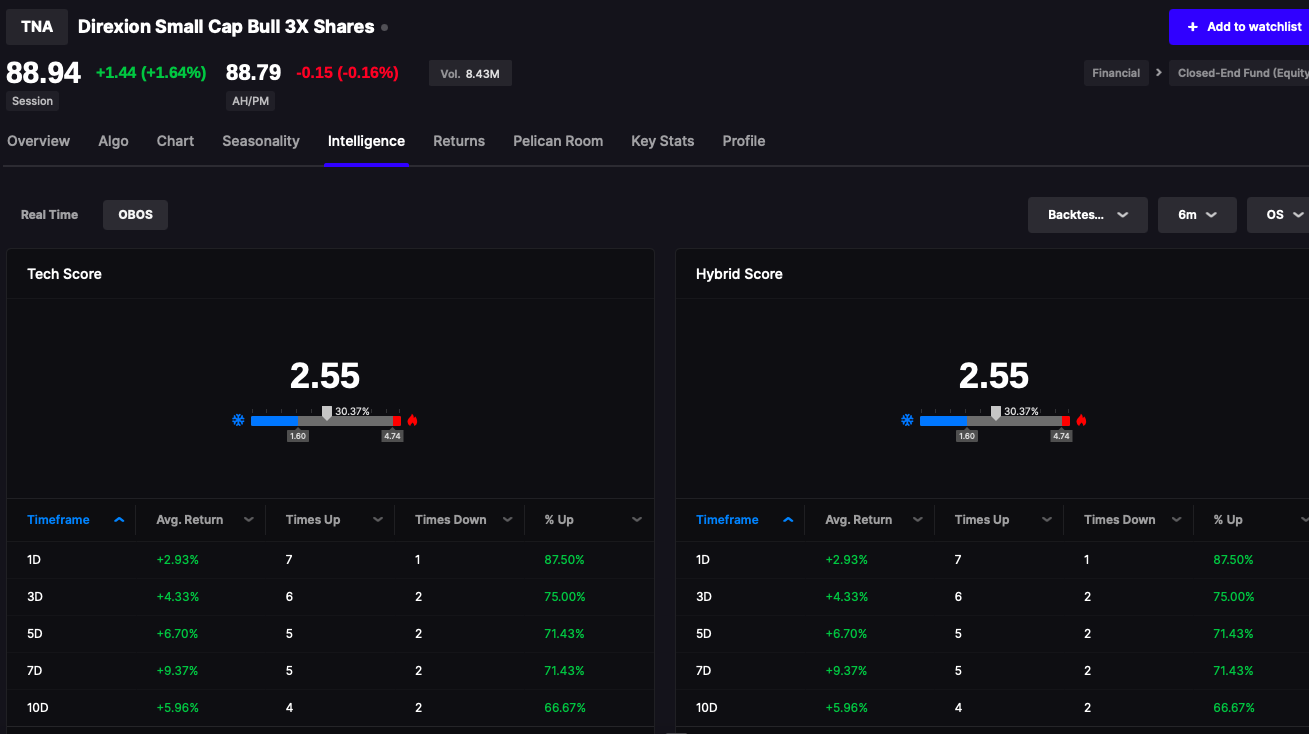
Task: Expand Times Down column menu in Tech Score
Action: pyautogui.click(x=507, y=520)
